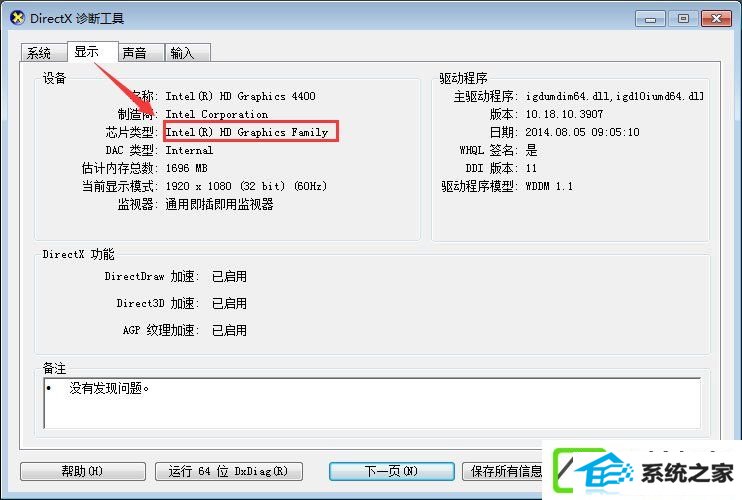
Task: Click the driver version 10.18.10.3907 text
Action: click(564, 114)
